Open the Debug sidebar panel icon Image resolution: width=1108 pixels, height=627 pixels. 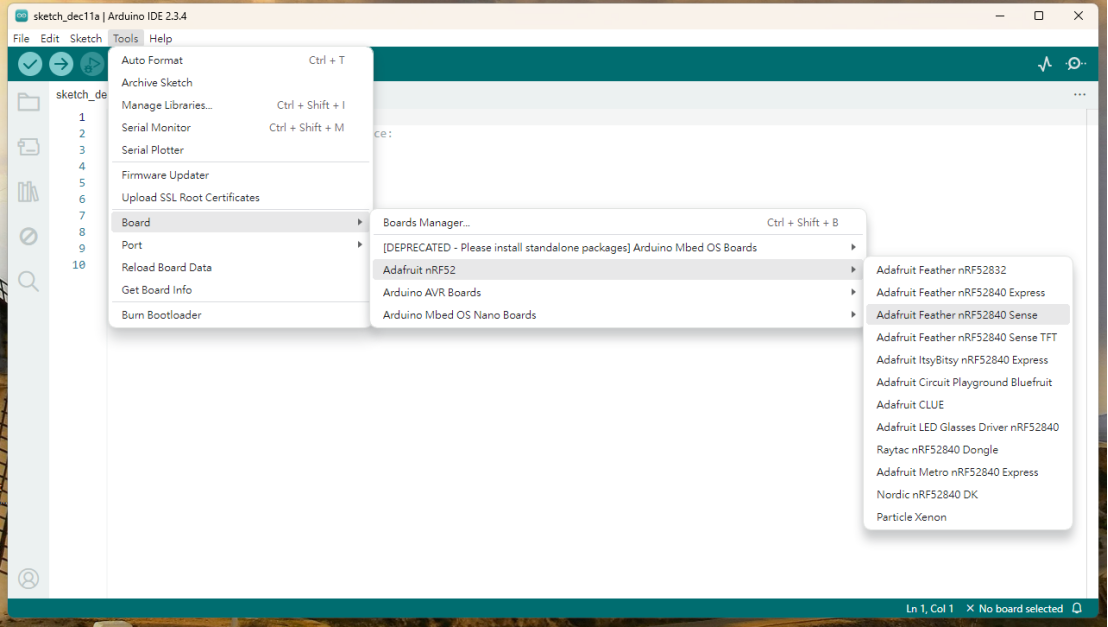pyautogui.click(x=28, y=236)
